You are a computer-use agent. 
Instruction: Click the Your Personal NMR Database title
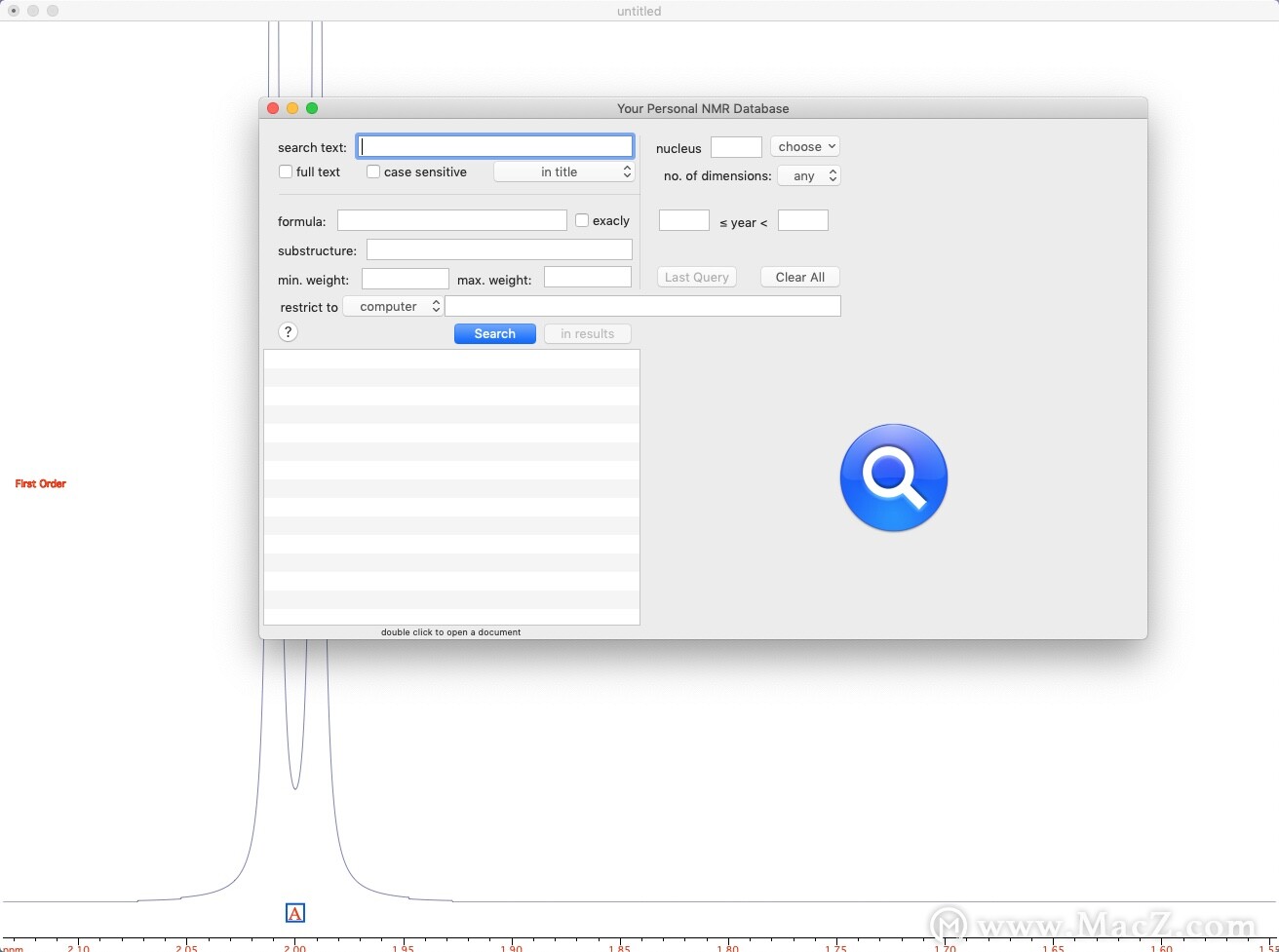click(x=703, y=108)
